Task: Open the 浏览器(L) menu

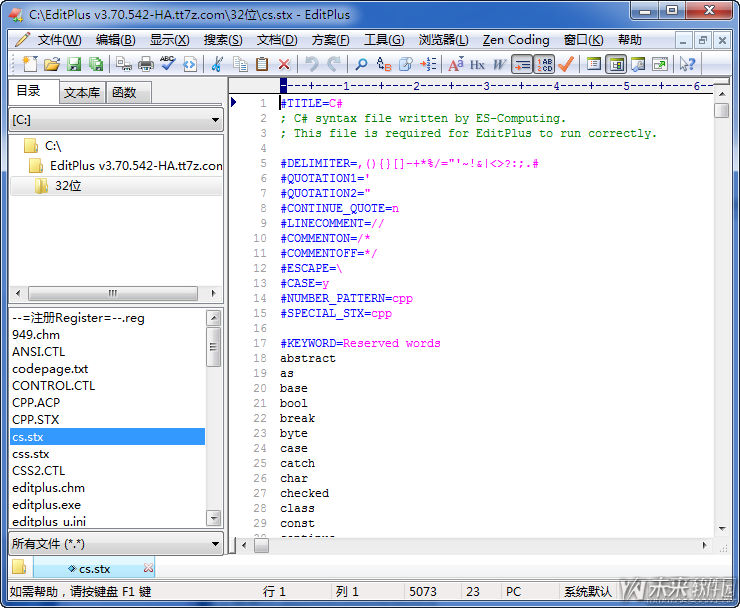Action: (x=444, y=40)
